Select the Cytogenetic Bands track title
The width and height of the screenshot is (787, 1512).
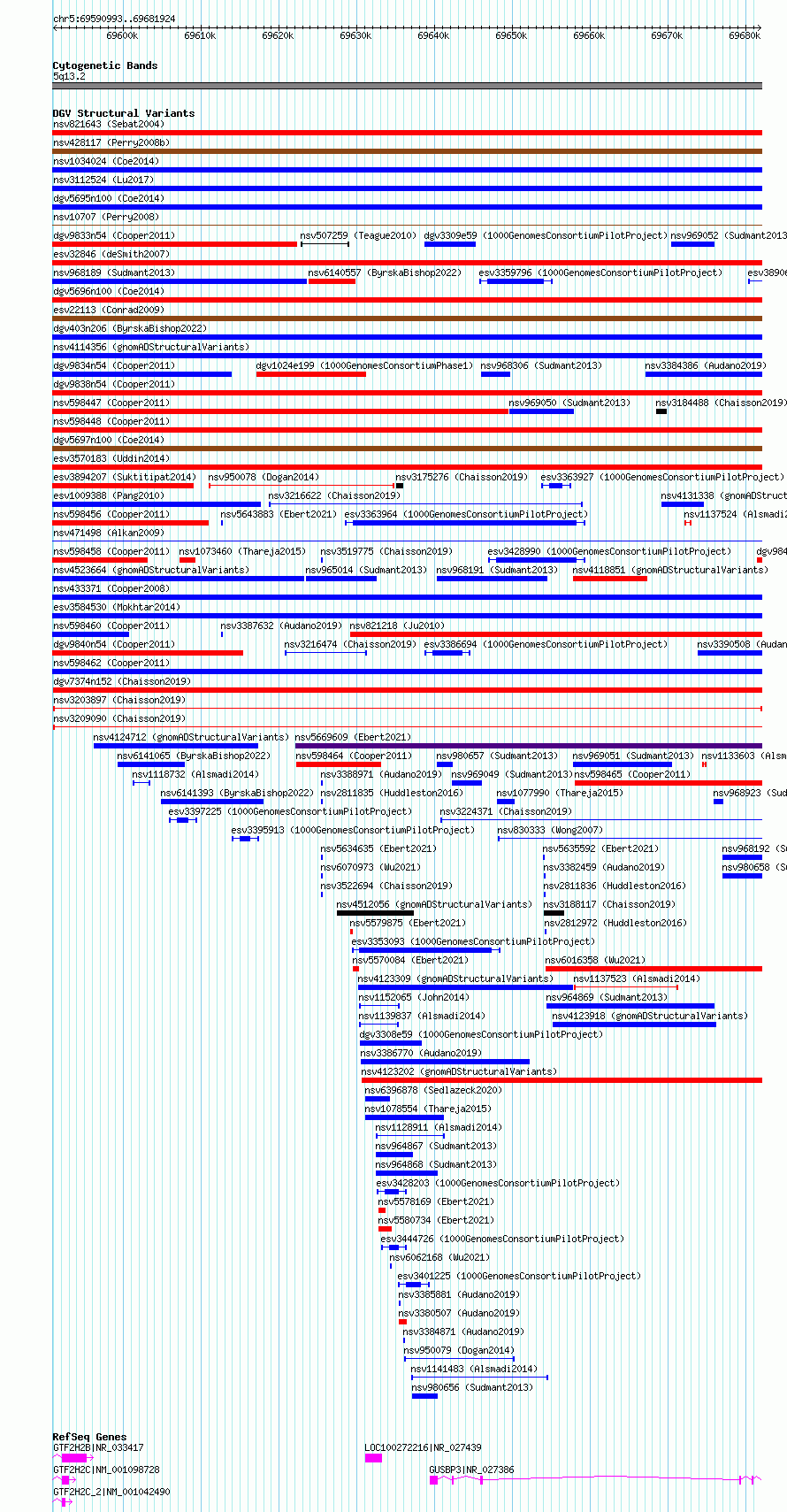click(105, 65)
